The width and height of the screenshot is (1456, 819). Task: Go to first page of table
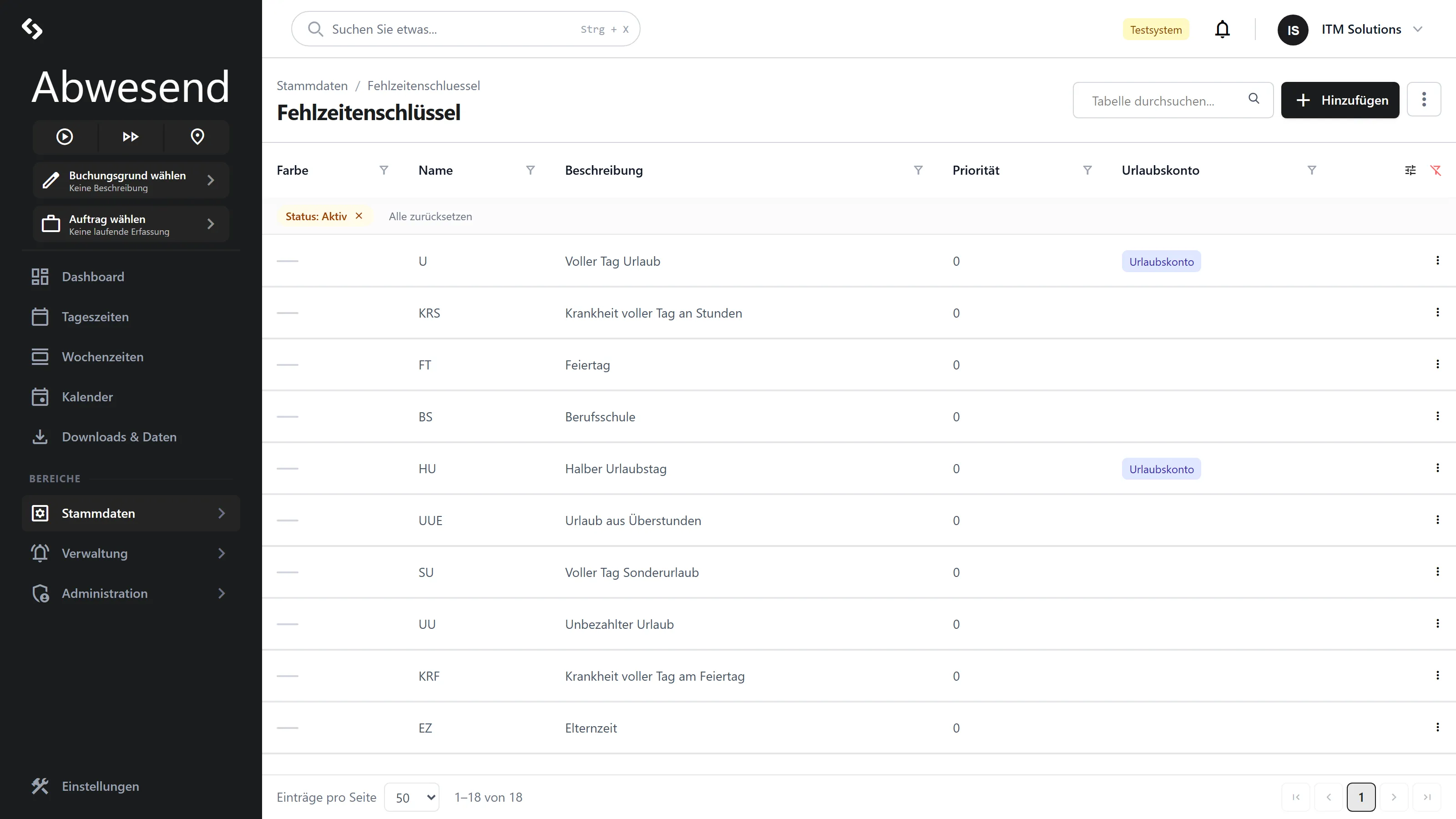point(1295,797)
